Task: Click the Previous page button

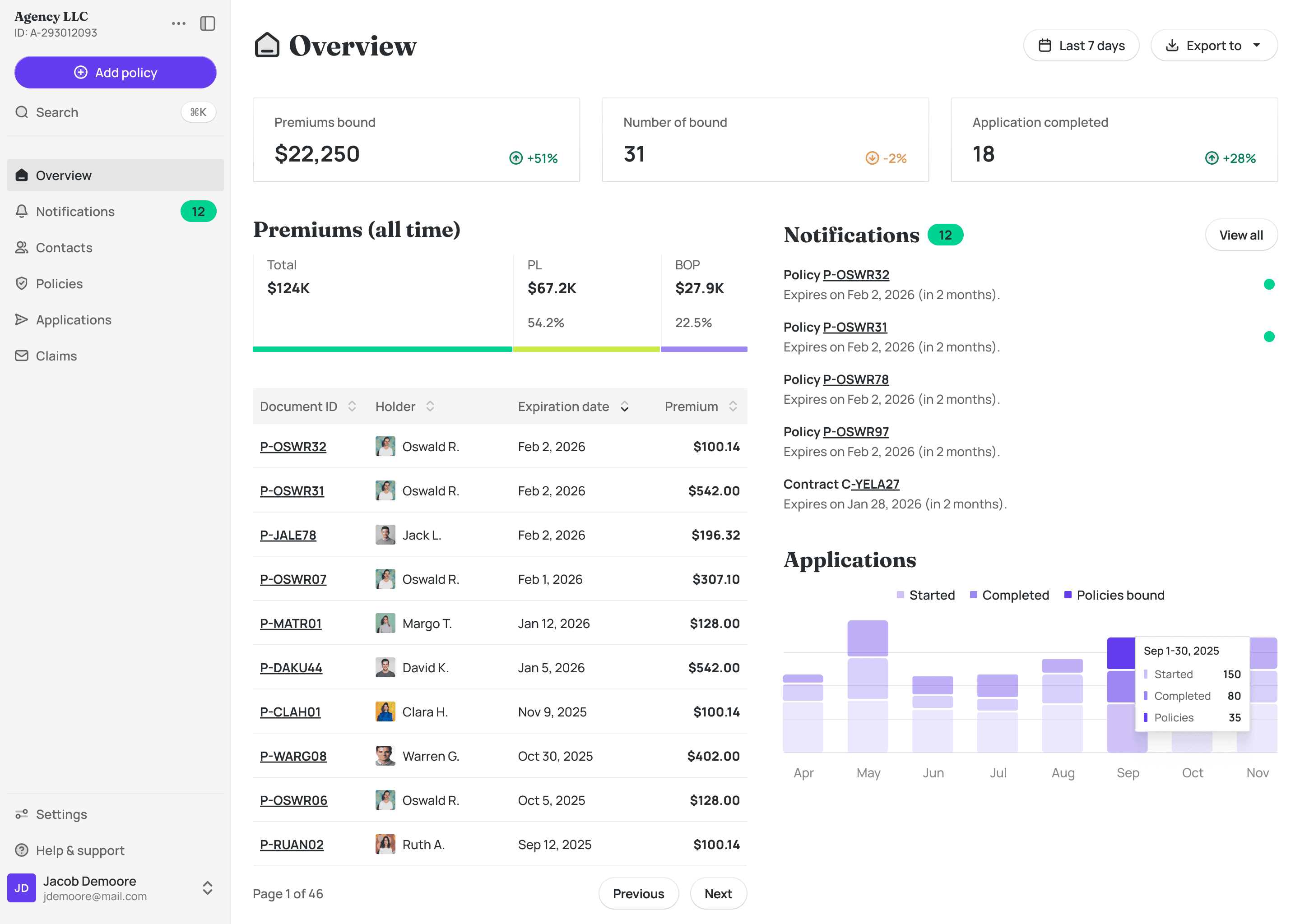Action: [639, 893]
